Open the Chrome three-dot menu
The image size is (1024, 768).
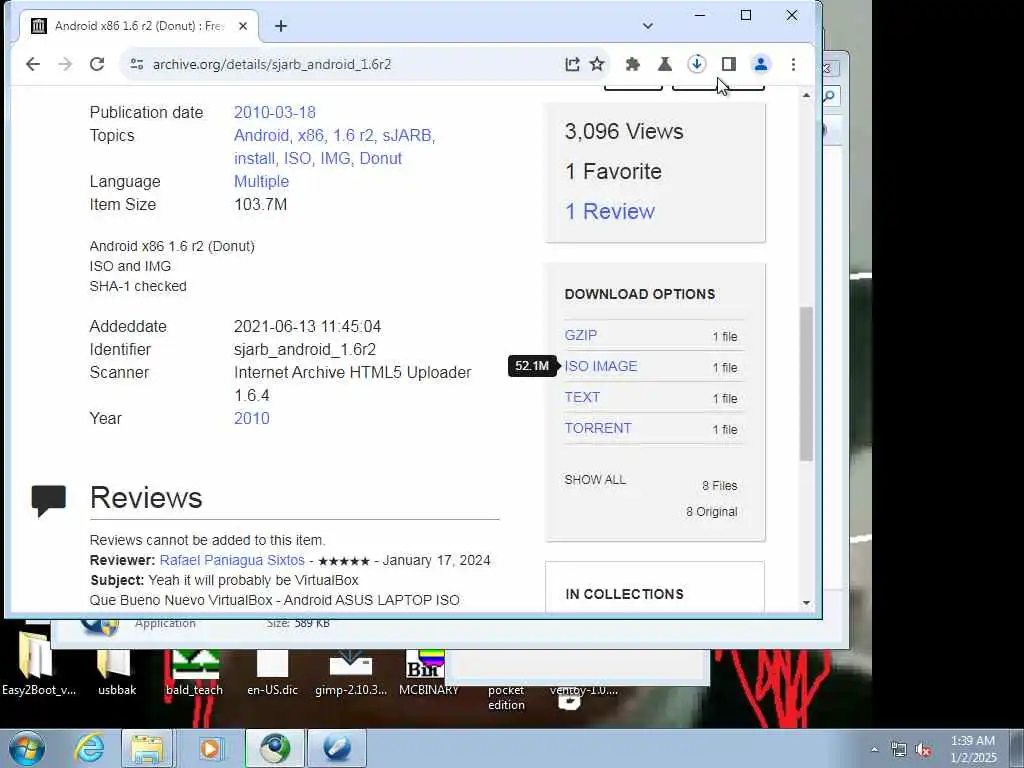pos(793,64)
